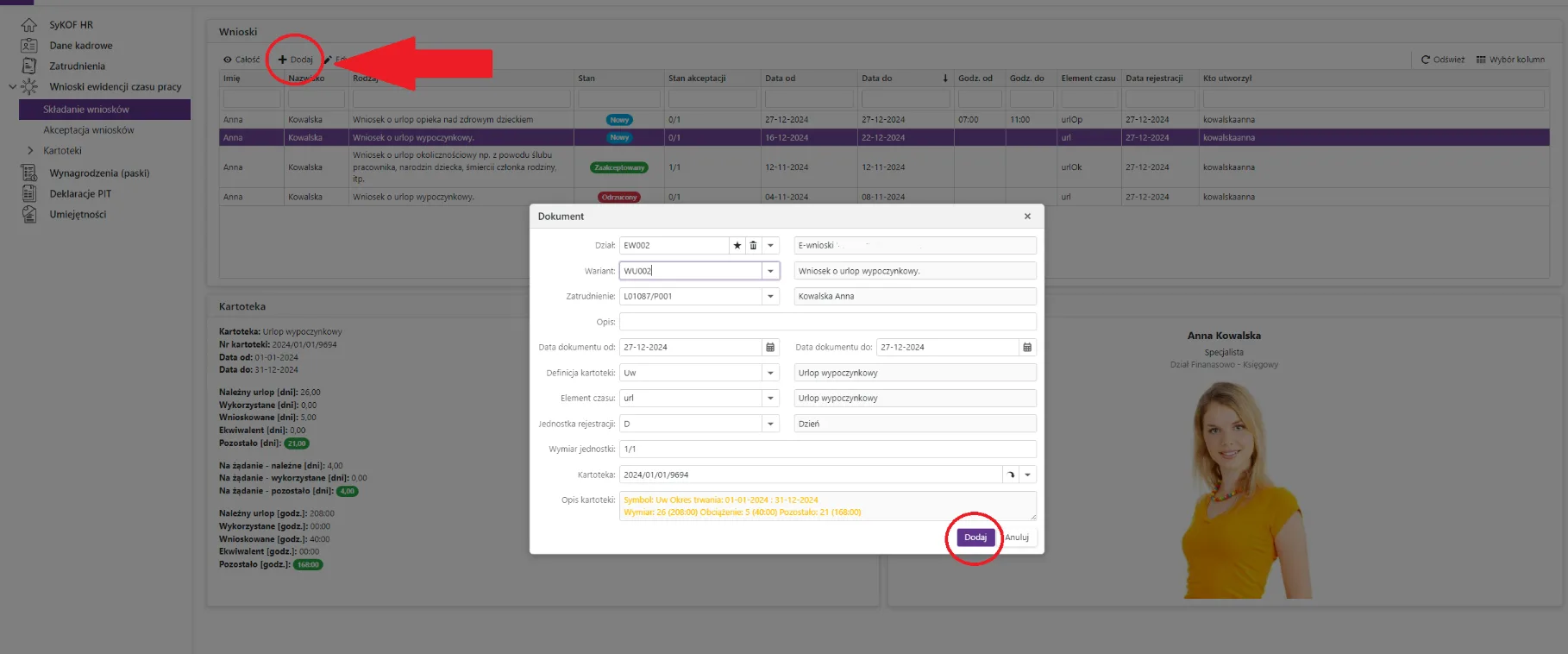Click Anuluj to cancel the document

[x=1018, y=538]
